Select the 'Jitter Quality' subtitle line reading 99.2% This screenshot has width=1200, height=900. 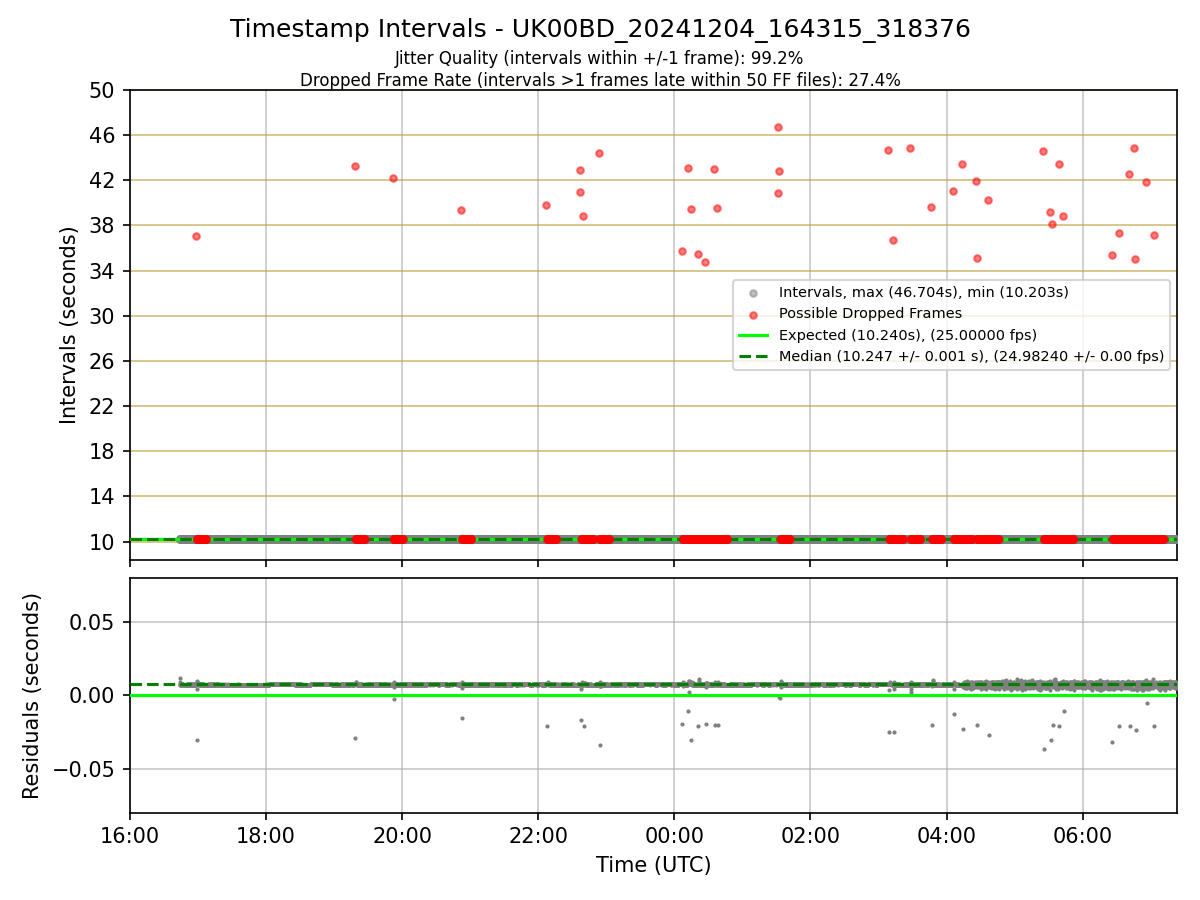tap(599, 58)
